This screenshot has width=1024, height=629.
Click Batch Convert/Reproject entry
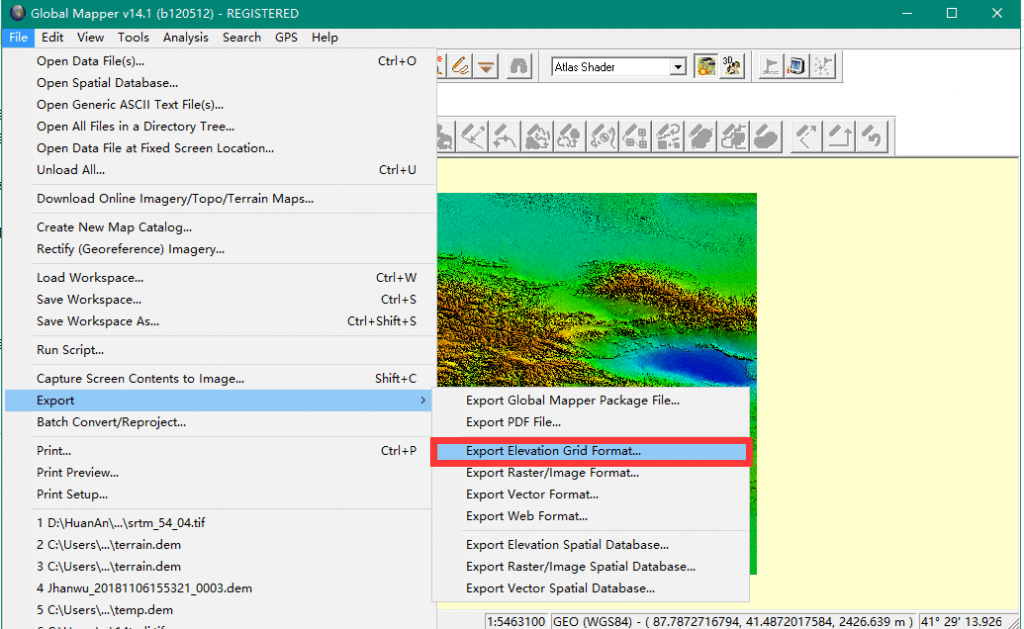pyautogui.click(x=111, y=422)
